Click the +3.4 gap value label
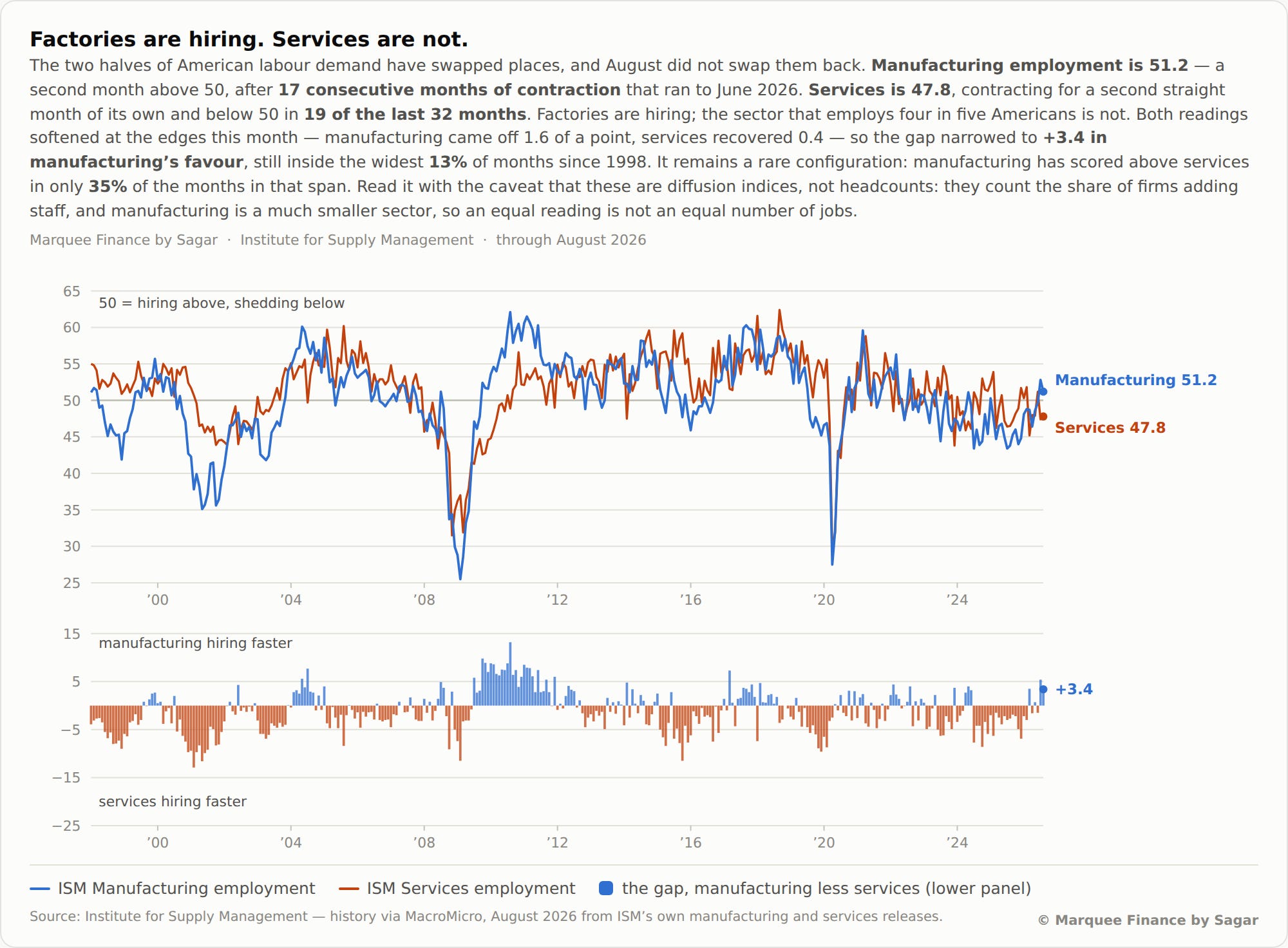The height and width of the screenshot is (948, 1288). 1074,689
